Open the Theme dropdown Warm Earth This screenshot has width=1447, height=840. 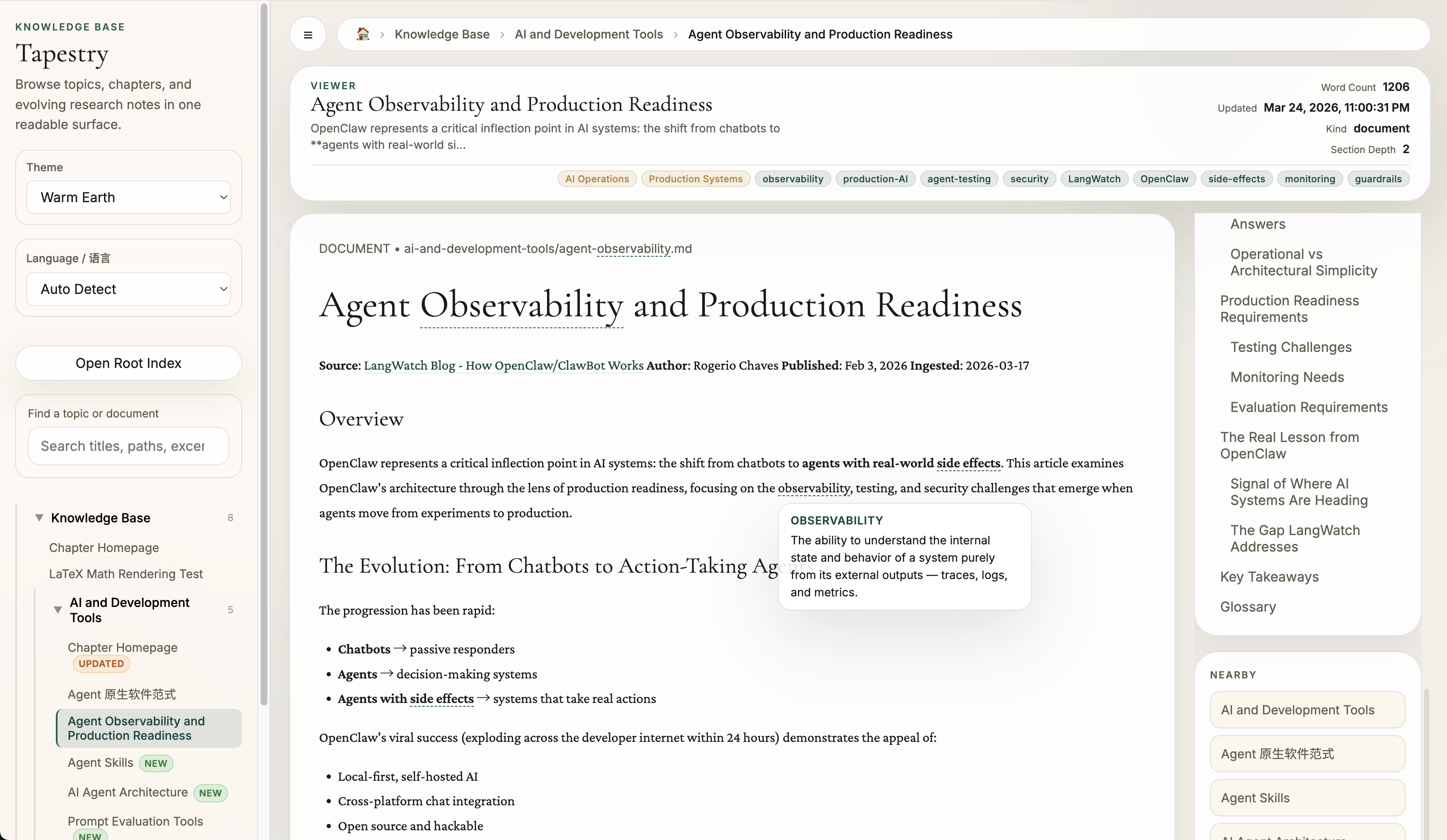129,198
